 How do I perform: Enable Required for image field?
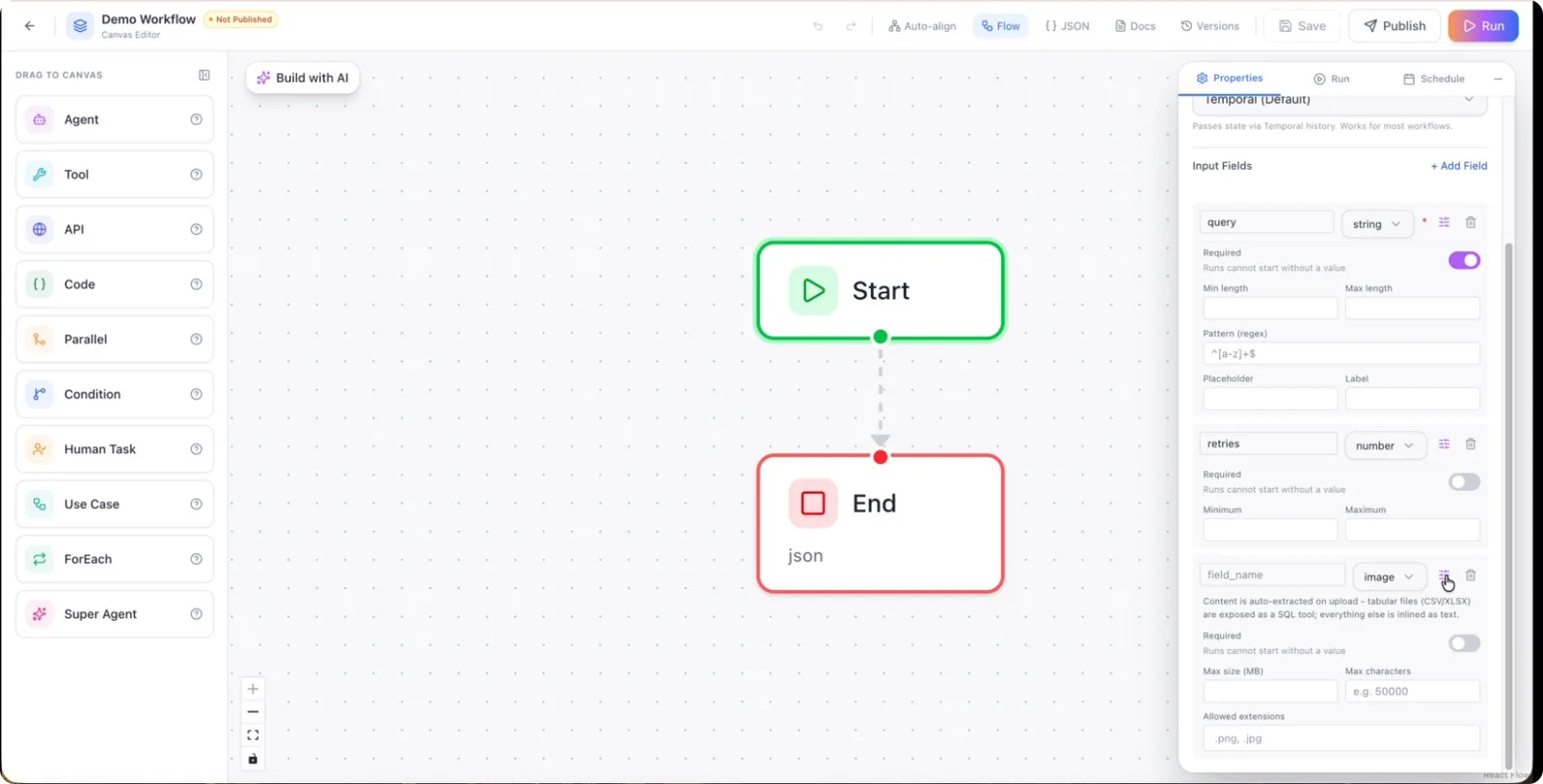(1464, 643)
